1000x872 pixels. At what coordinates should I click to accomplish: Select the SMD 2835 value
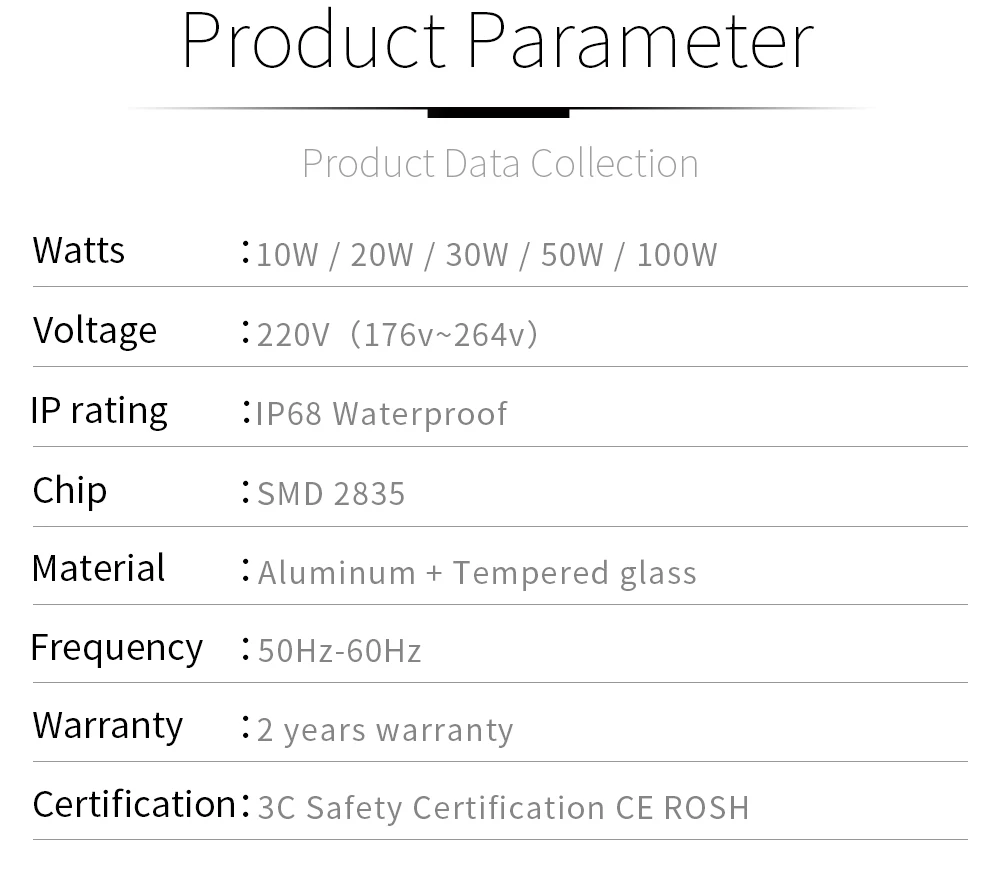click(331, 494)
